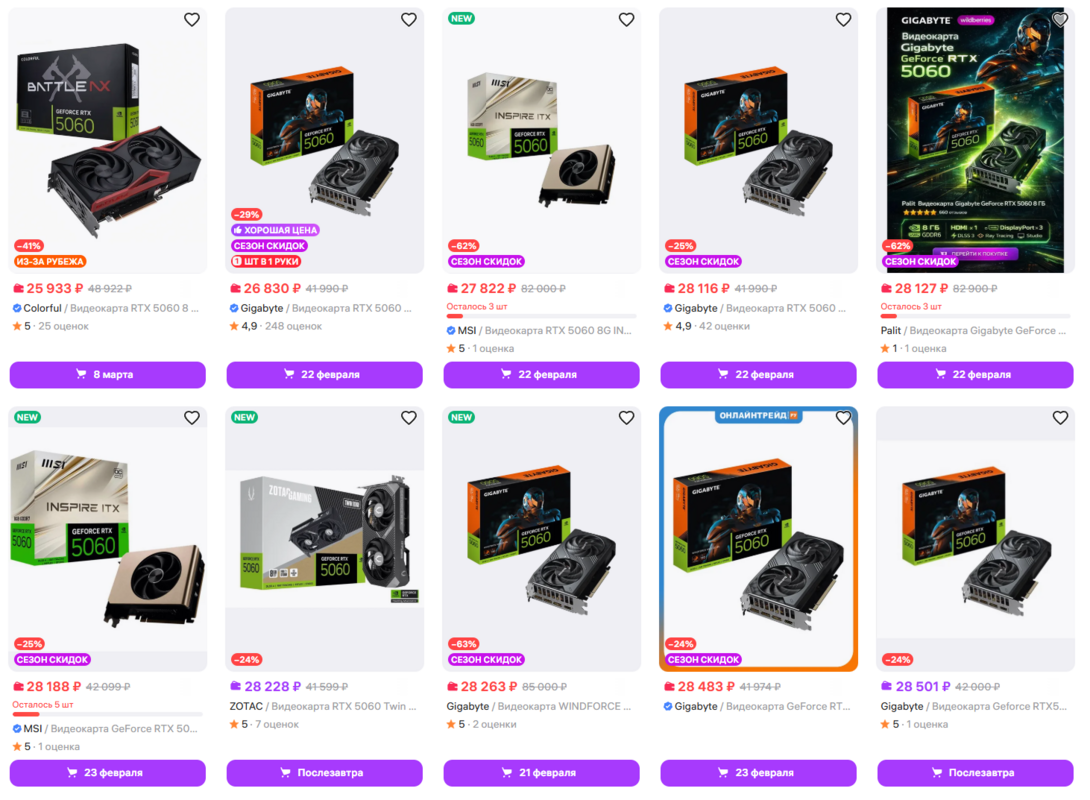The width and height of the screenshot is (1090, 800).
Task: Add WINDFORCE card to cart, 21 февраля
Action: click(x=542, y=773)
